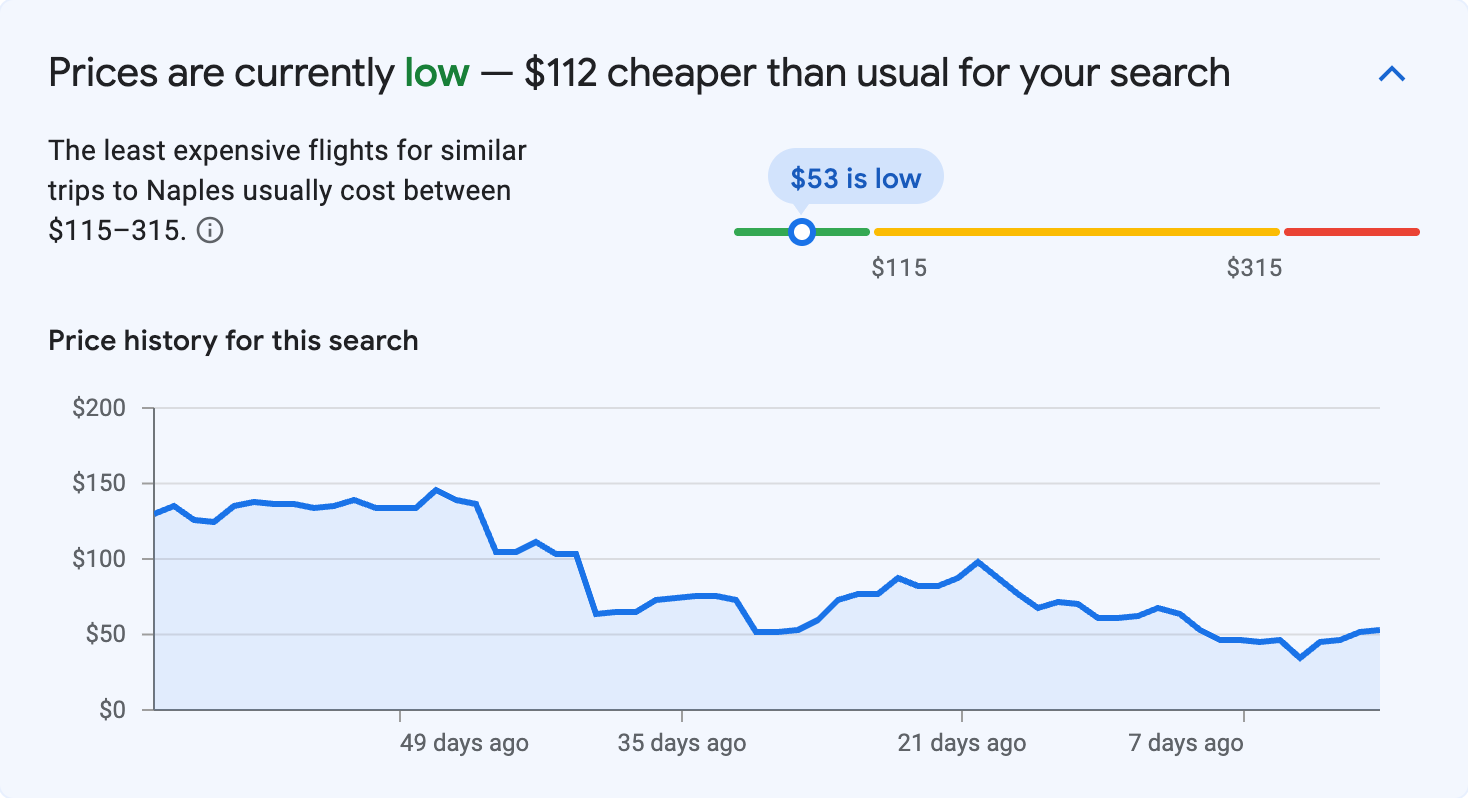Click the green word 'low' in the headline

[437, 72]
